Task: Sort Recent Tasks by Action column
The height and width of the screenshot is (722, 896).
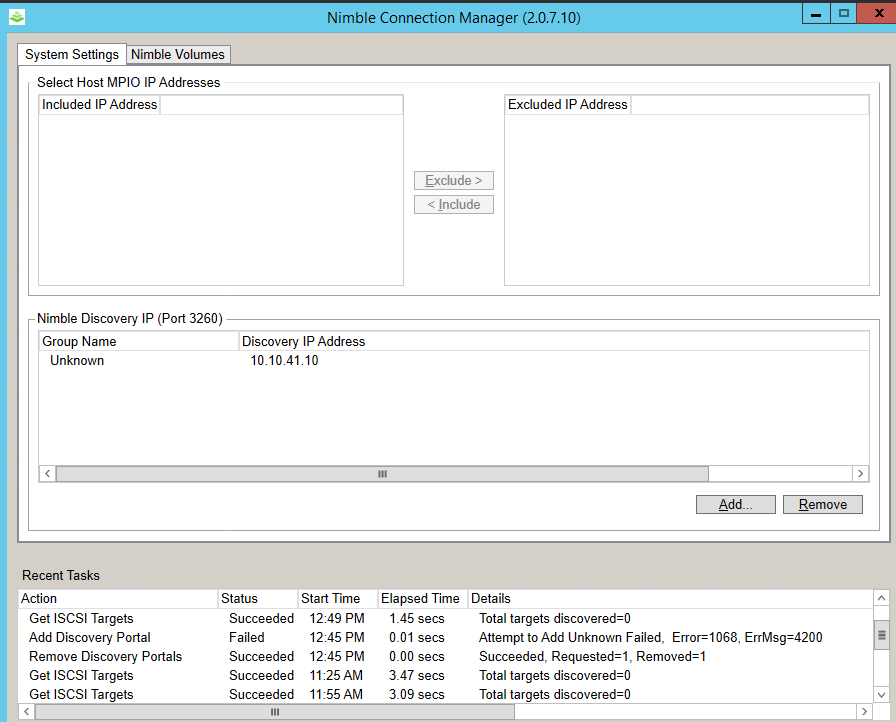Action: tap(118, 598)
